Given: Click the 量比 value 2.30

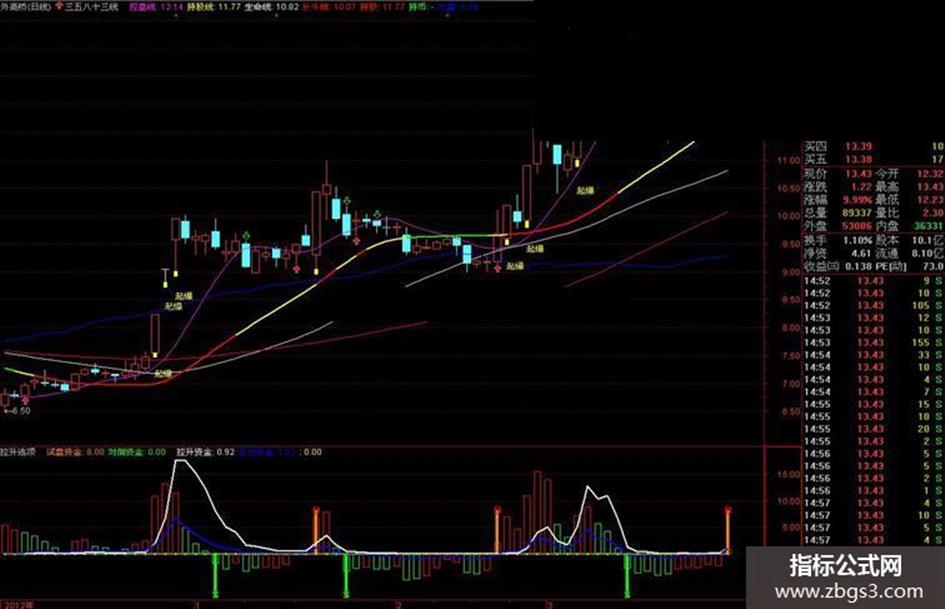Looking at the screenshot, I should [932, 213].
